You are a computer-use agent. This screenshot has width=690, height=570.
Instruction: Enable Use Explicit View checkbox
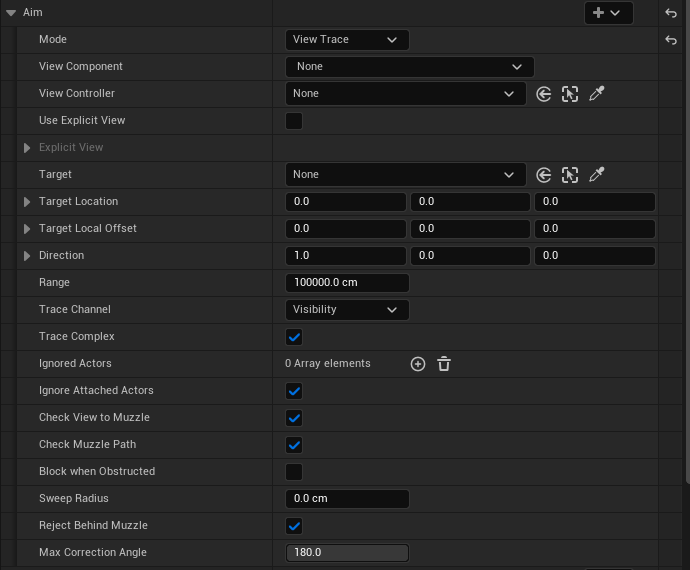point(294,121)
